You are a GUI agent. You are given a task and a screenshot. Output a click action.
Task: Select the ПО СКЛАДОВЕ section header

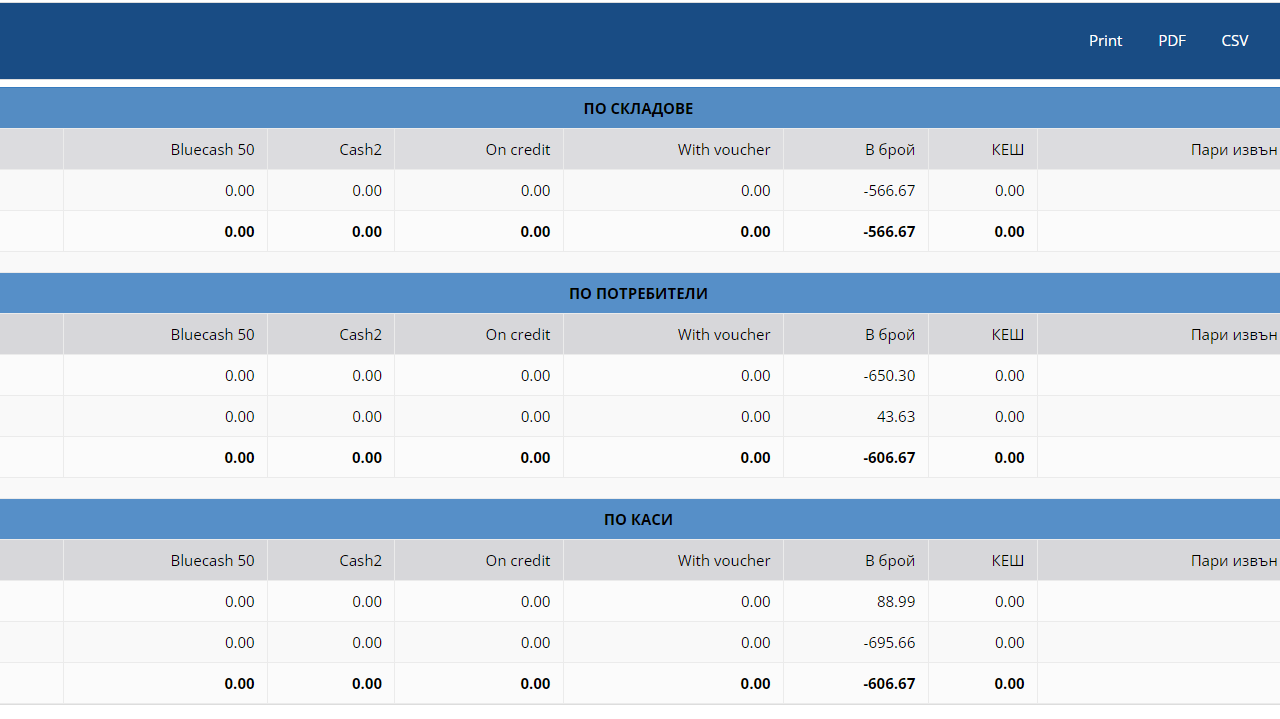click(638, 108)
